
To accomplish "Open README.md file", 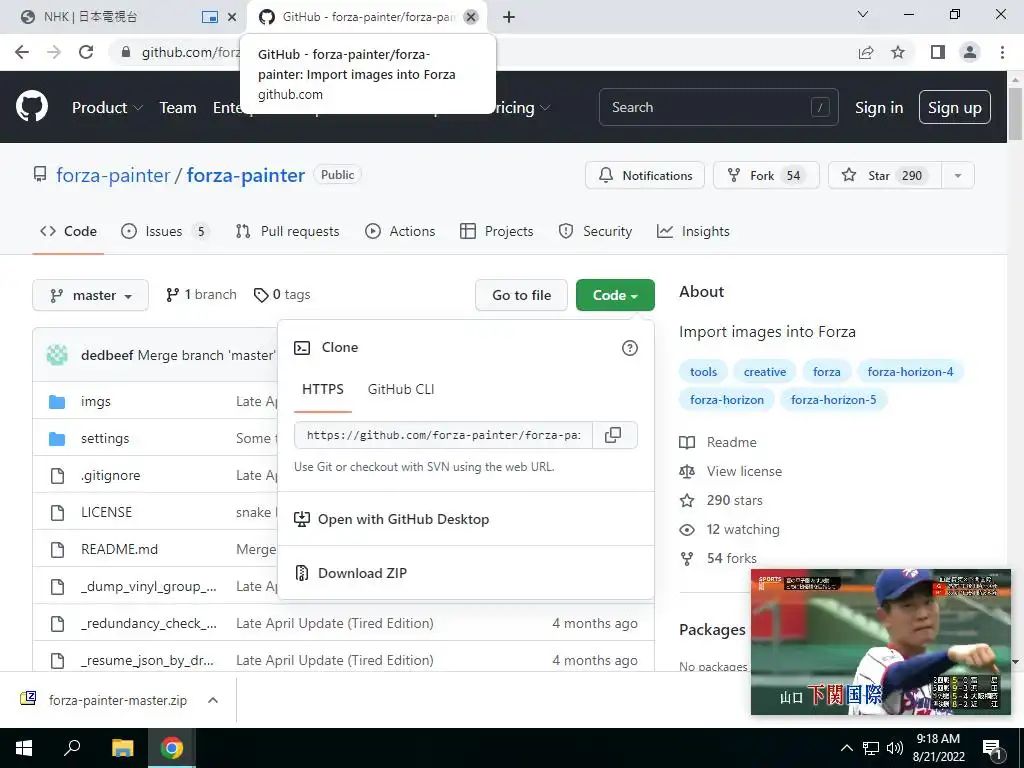I will click(x=120, y=549).
